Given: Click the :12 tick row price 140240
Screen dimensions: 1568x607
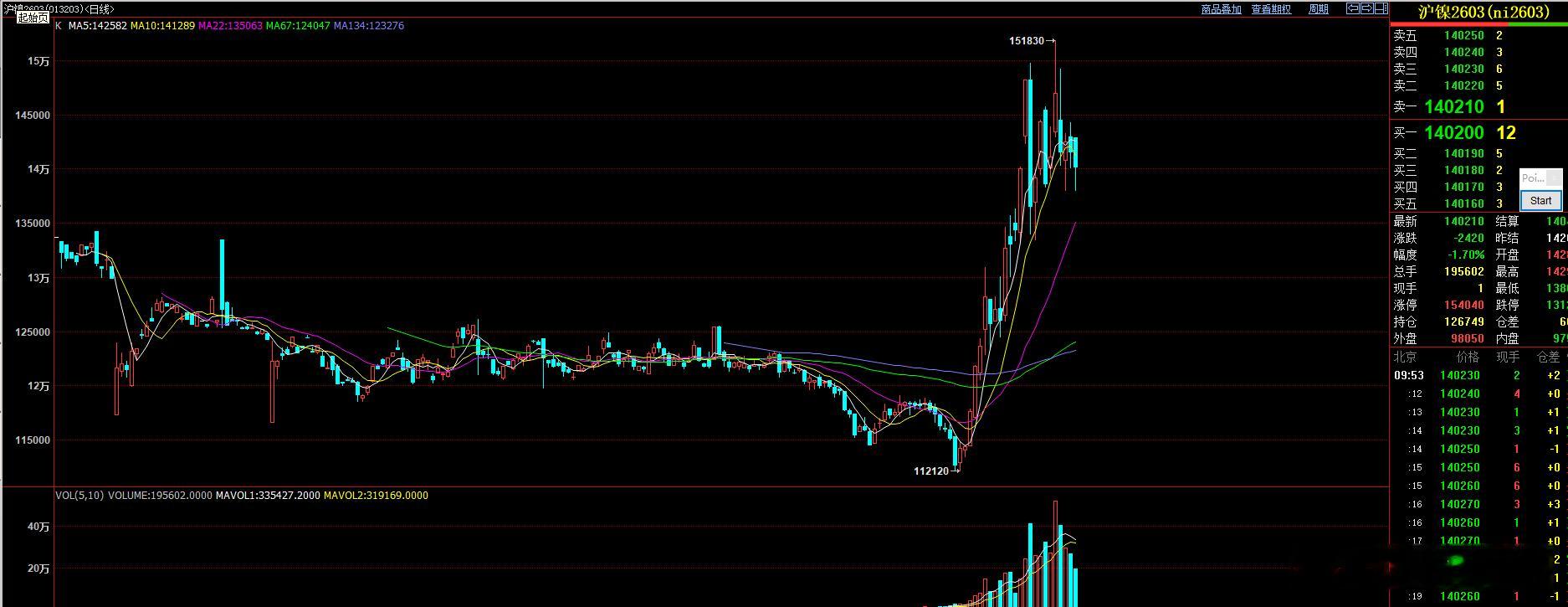Looking at the screenshot, I should tap(1460, 394).
